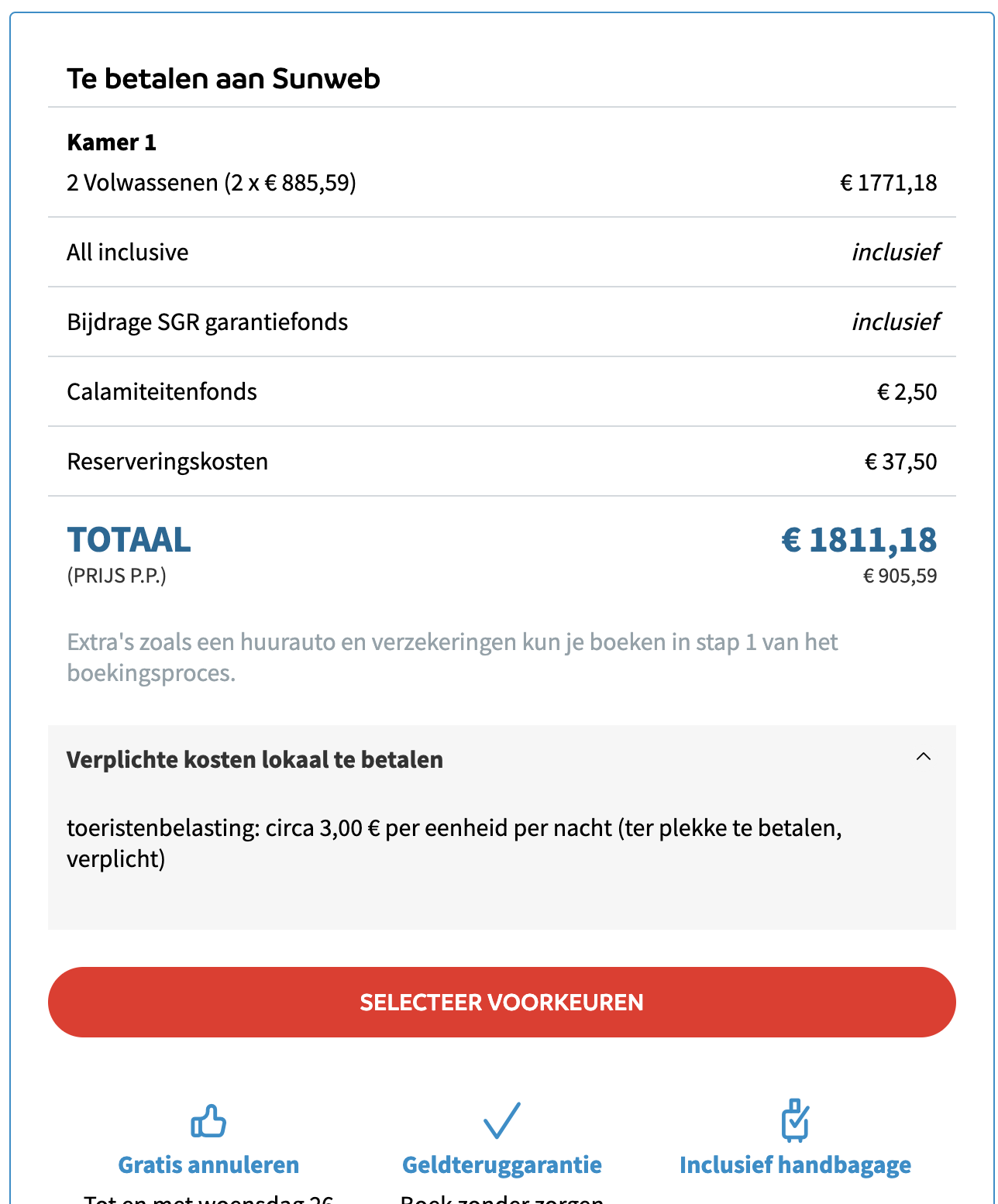This screenshot has height=1204, width=998.
Task: Collapse Verplichte kosten with chevron arrow
Action: [924, 757]
